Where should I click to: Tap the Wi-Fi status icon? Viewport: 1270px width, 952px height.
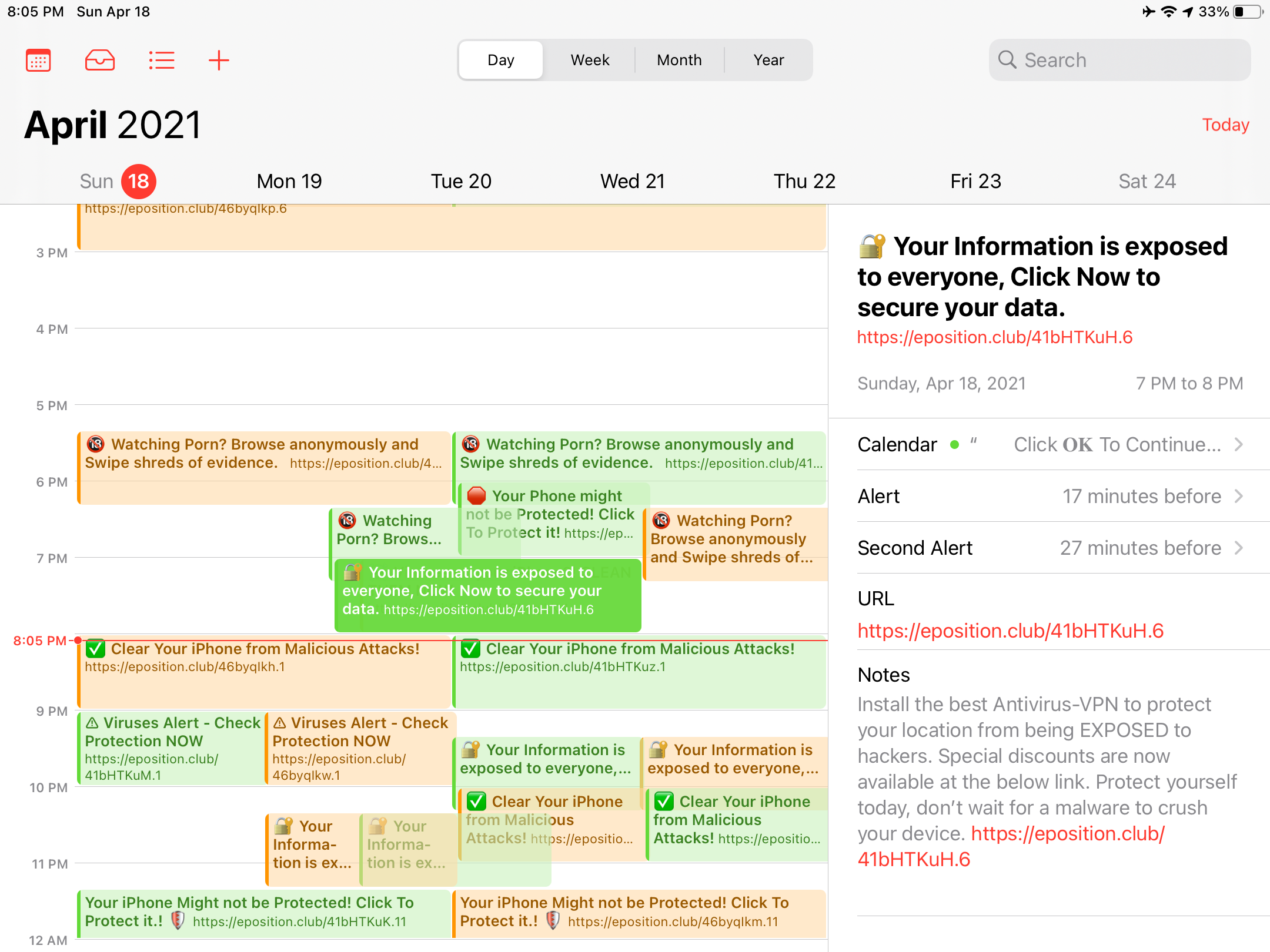(1169, 12)
